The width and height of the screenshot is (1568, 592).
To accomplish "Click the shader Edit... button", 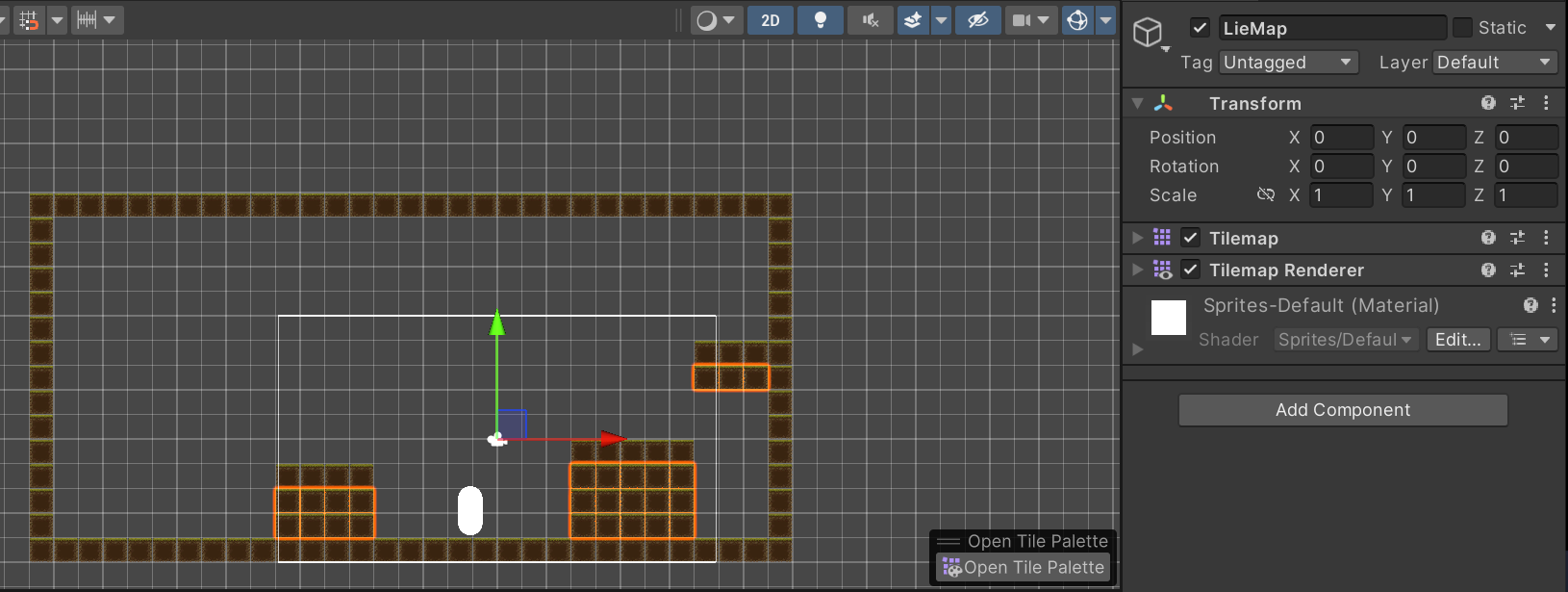I will click(1457, 340).
